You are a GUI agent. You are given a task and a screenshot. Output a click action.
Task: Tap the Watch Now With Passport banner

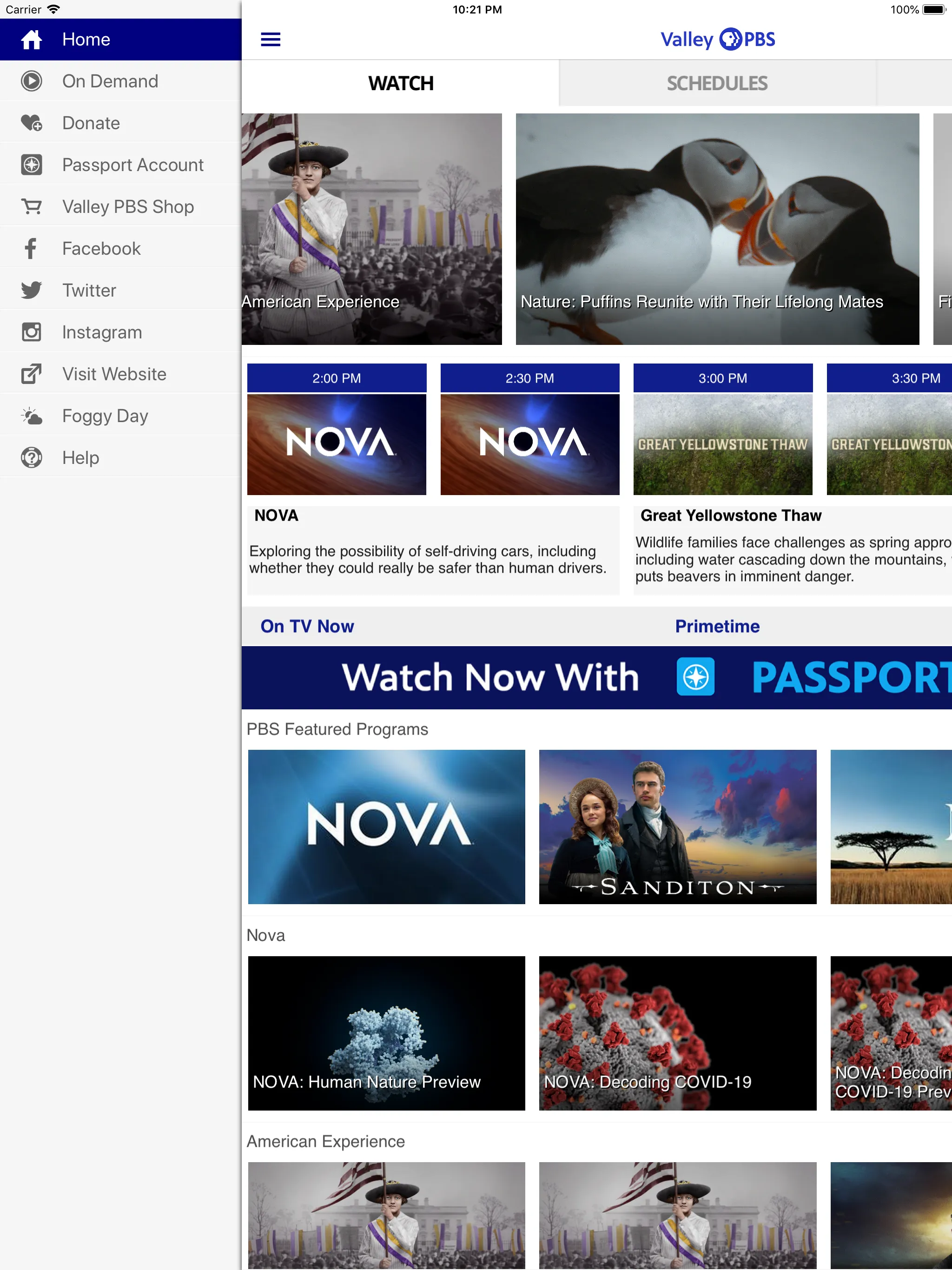coord(596,677)
